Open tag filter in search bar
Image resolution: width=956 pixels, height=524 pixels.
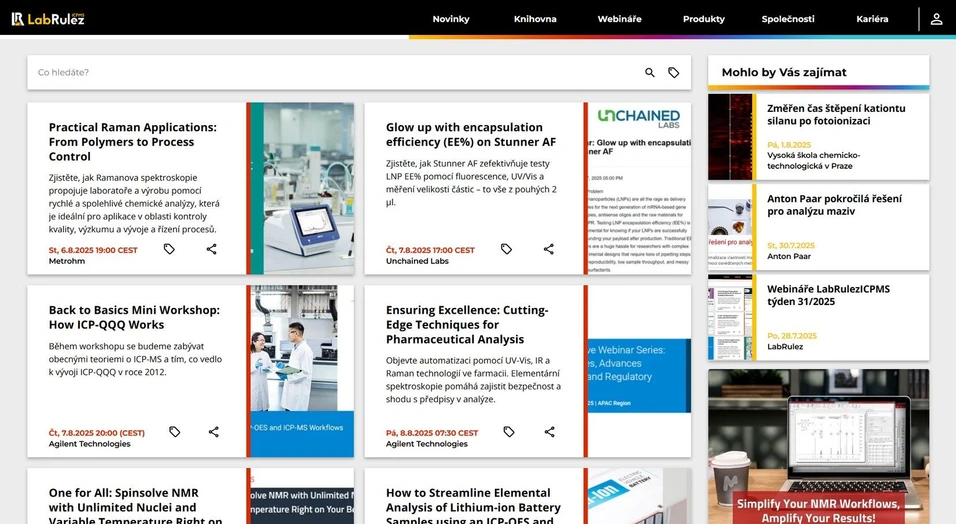coord(674,73)
